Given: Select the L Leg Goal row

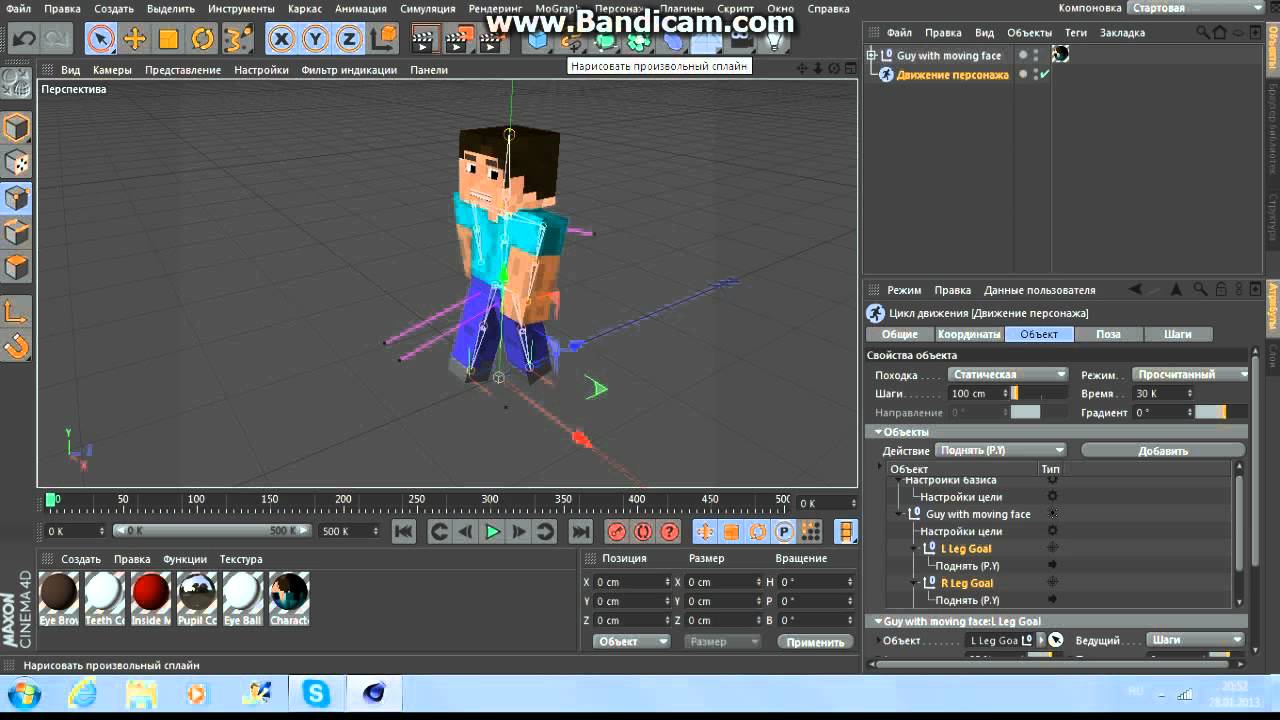Looking at the screenshot, I should [966, 549].
